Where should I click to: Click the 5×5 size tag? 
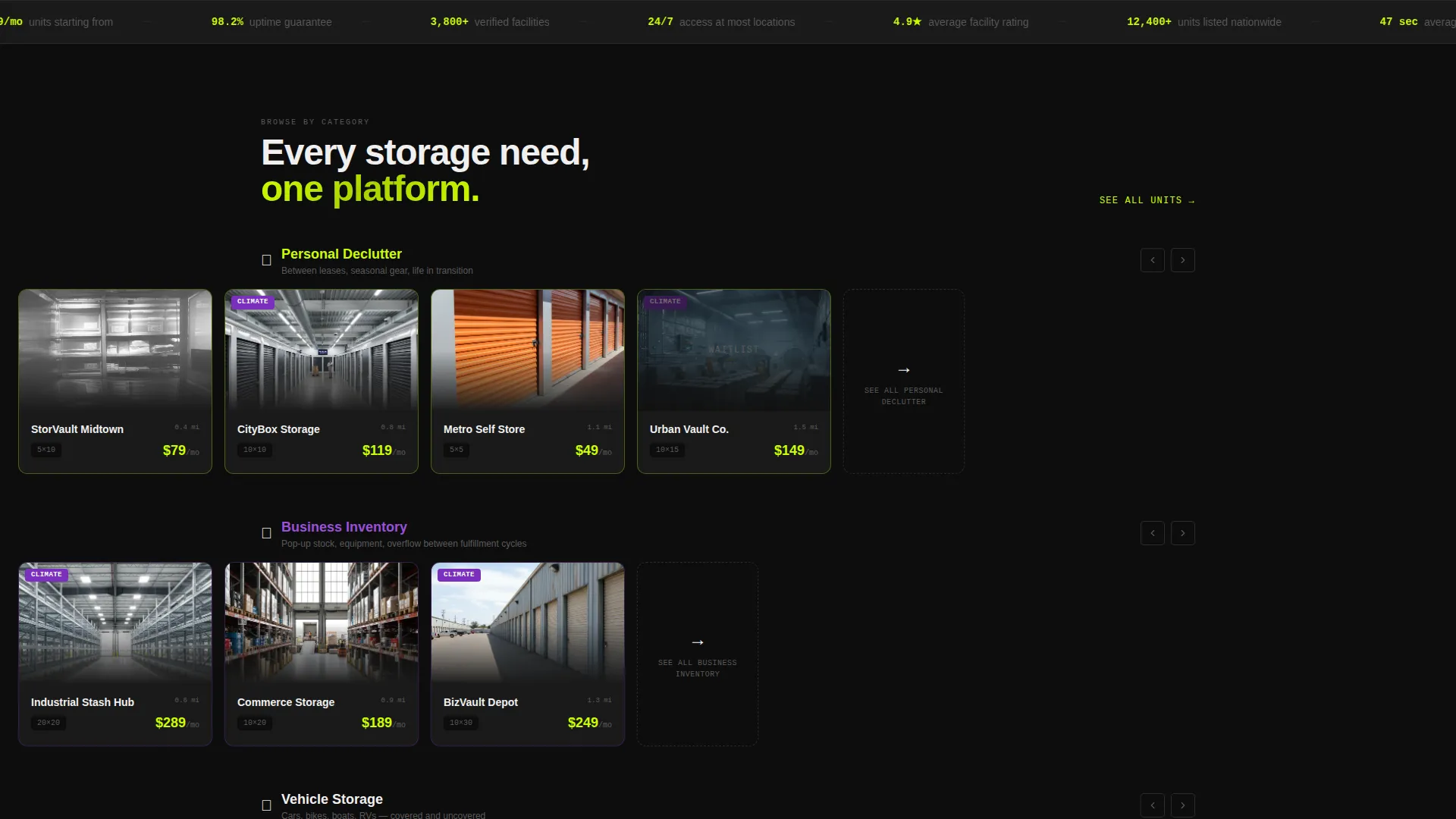tap(457, 450)
